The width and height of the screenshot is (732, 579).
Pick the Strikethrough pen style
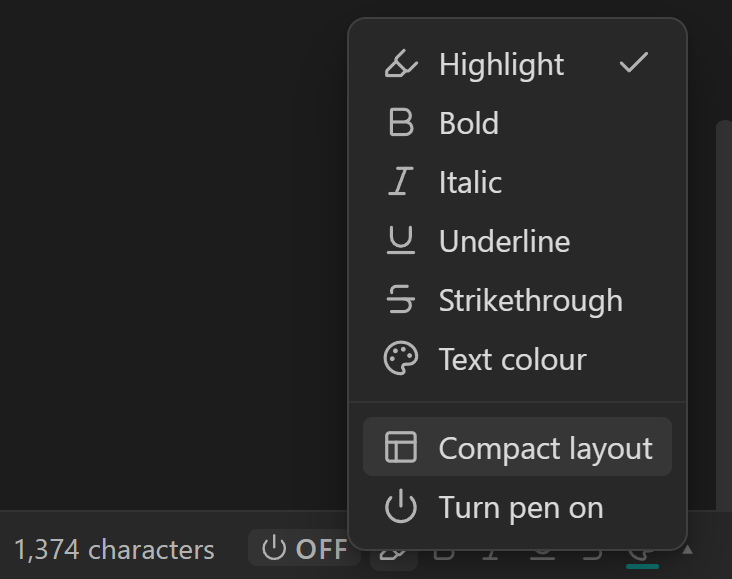tap(517, 300)
